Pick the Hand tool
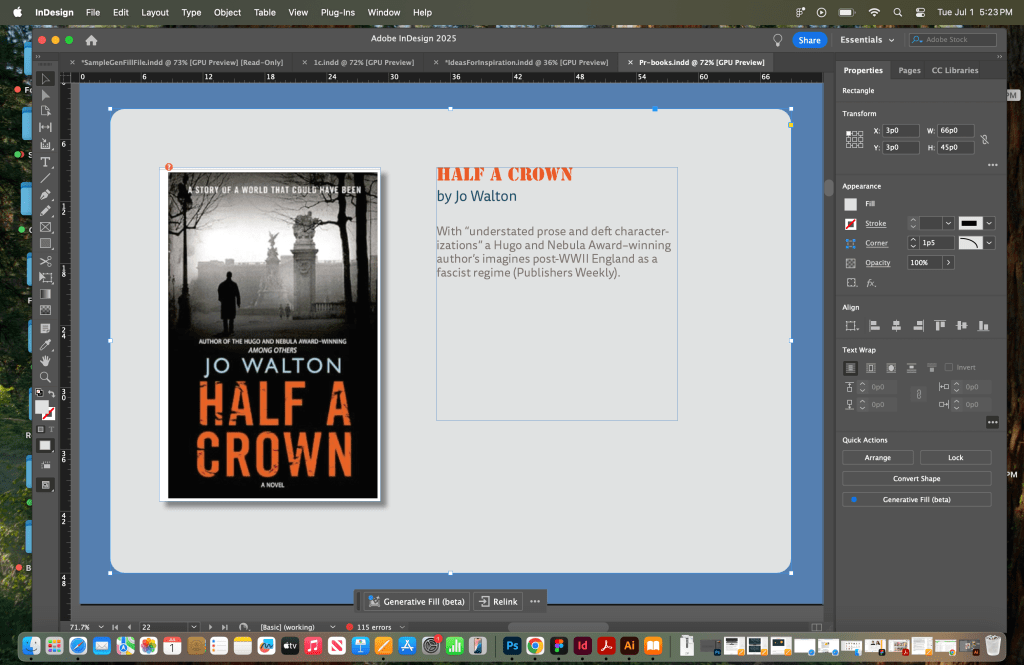Screen dimensions: 1024x665 tap(45, 360)
